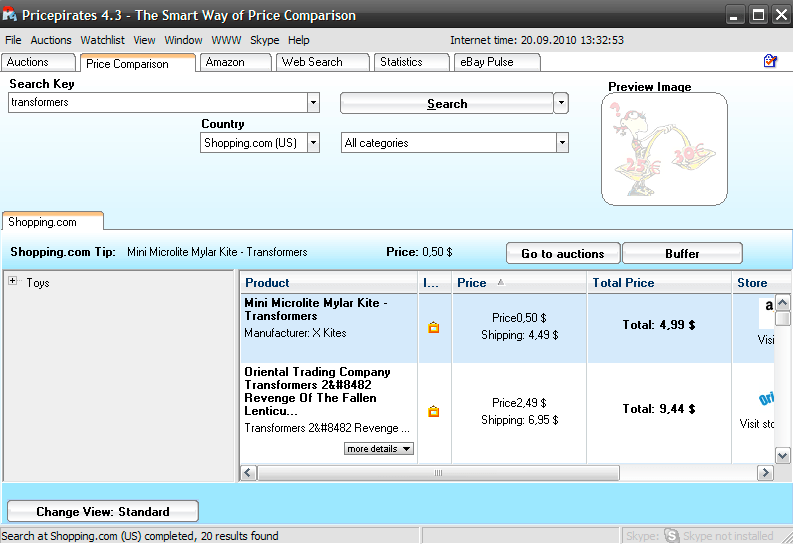793x544 pixels.
Task: Open the Search Key dropdown arrow
Action: click(x=314, y=103)
